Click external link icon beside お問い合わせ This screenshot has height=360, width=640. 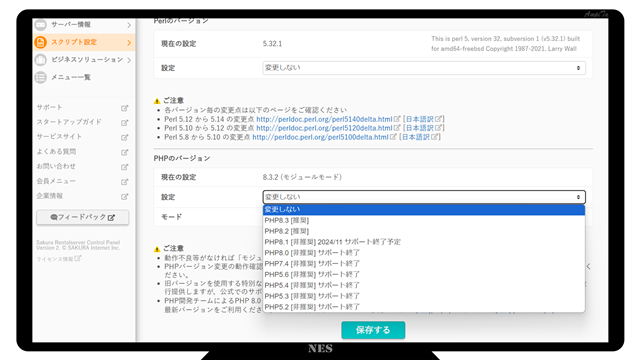124,167
